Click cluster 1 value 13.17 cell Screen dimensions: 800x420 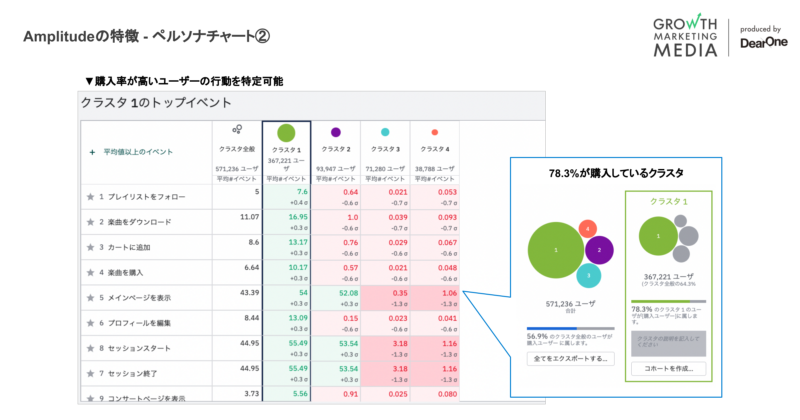[287, 248]
